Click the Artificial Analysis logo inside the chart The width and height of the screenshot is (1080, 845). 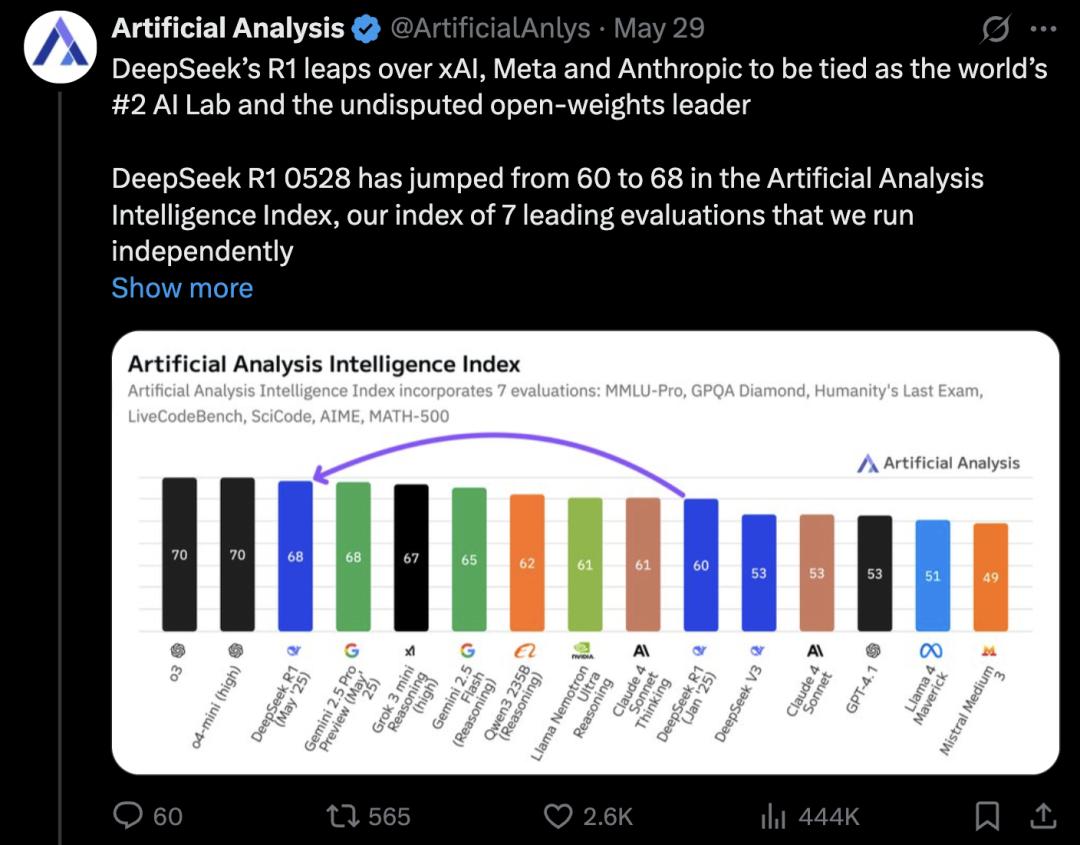868,463
